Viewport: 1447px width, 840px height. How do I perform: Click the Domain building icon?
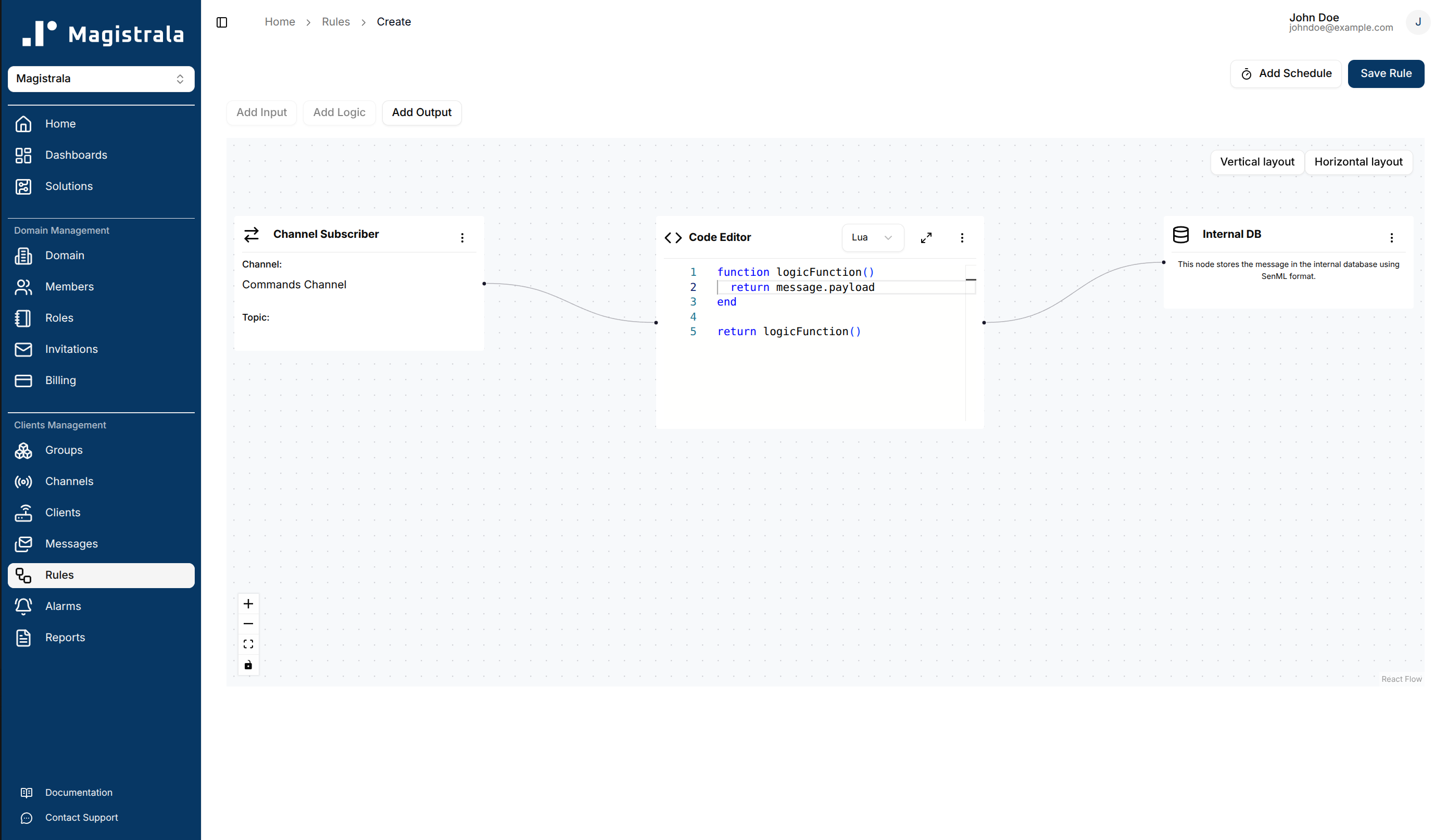tap(23, 256)
